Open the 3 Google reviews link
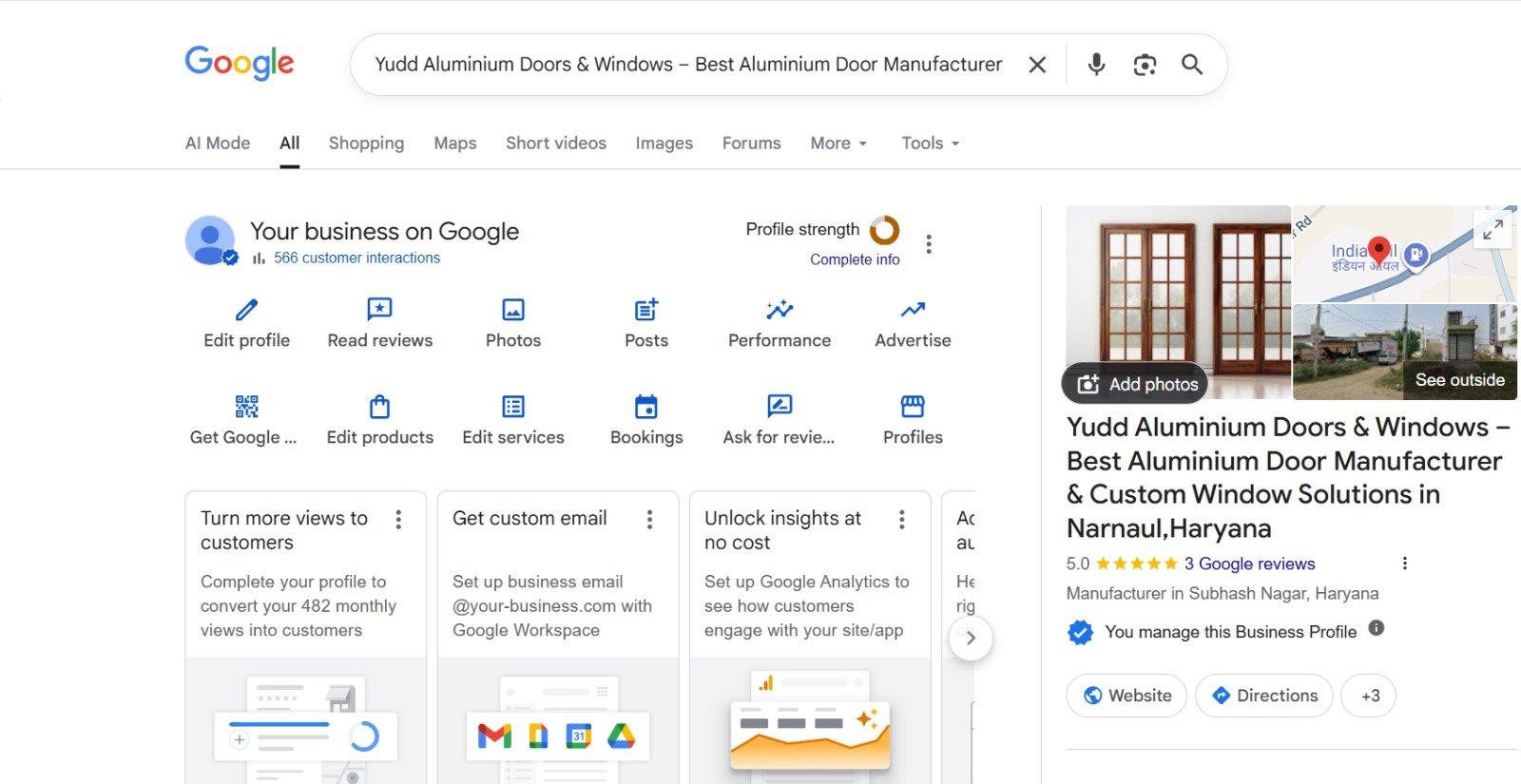Viewport: 1521px width, 784px height. 1249,564
